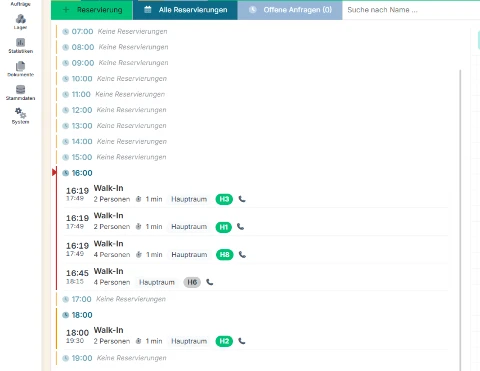Screen dimensions: 480x371
Task: Click the clock icon beside 14:00
Action: tap(66, 142)
